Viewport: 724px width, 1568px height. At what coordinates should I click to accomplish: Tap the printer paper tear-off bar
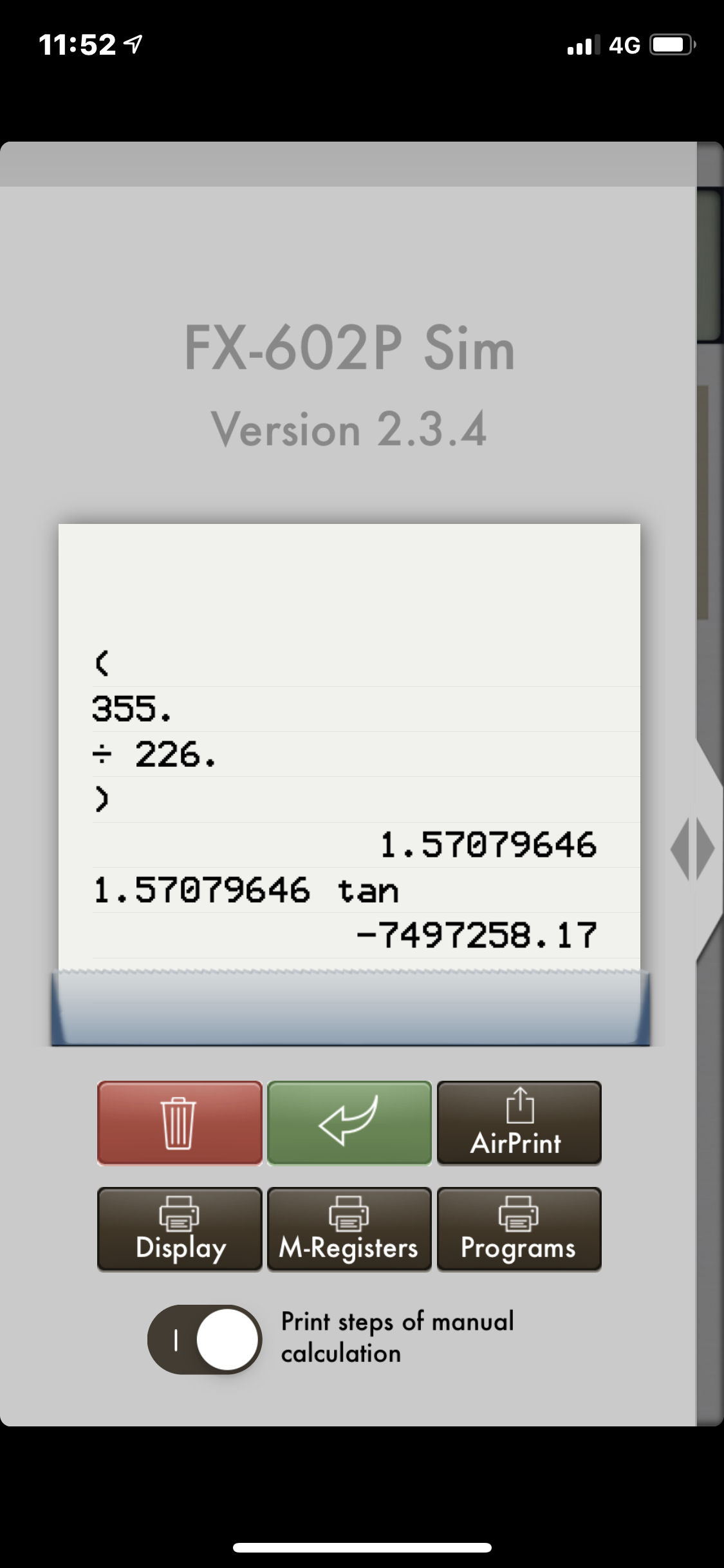[351, 1007]
